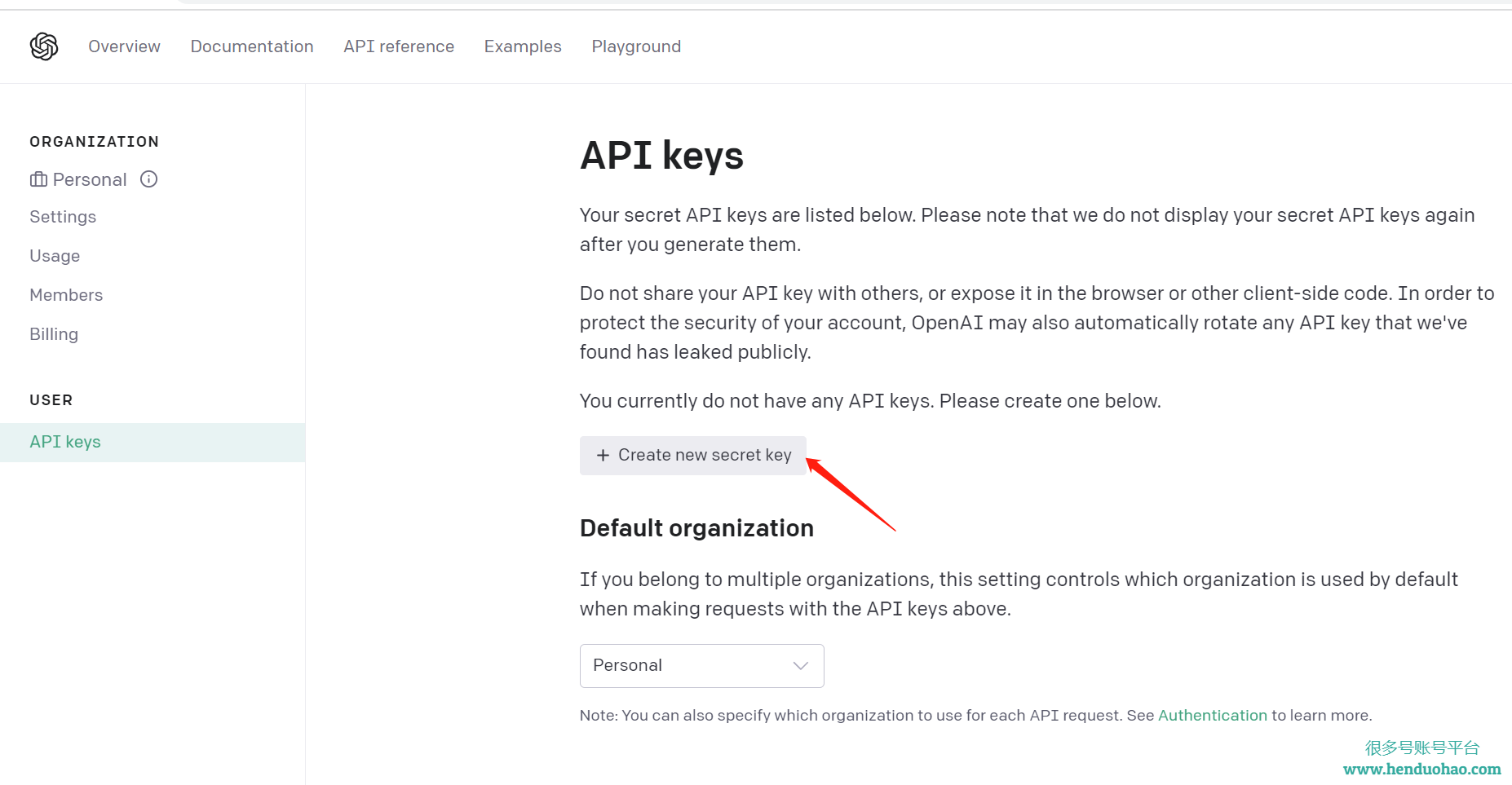The width and height of the screenshot is (1512, 785).
Task: Open the Overview tab
Action: tap(124, 46)
